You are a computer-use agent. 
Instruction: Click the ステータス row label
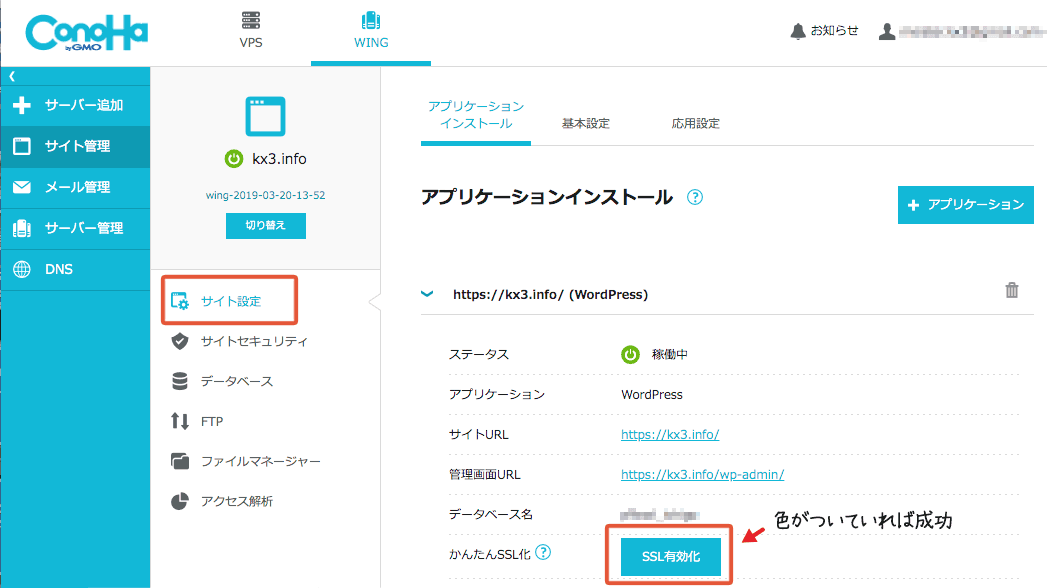click(x=479, y=354)
